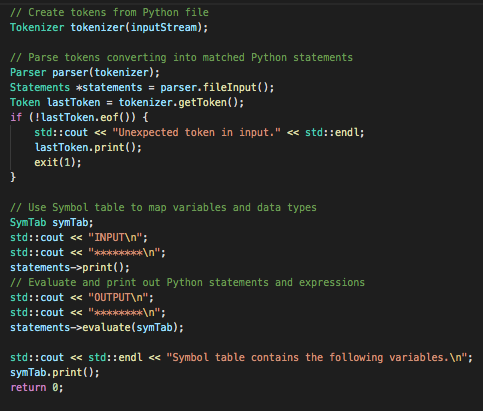Click the "symTab.print();" line
Viewport: 483px width, 411px height.
pyautogui.click(x=55, y=372)
